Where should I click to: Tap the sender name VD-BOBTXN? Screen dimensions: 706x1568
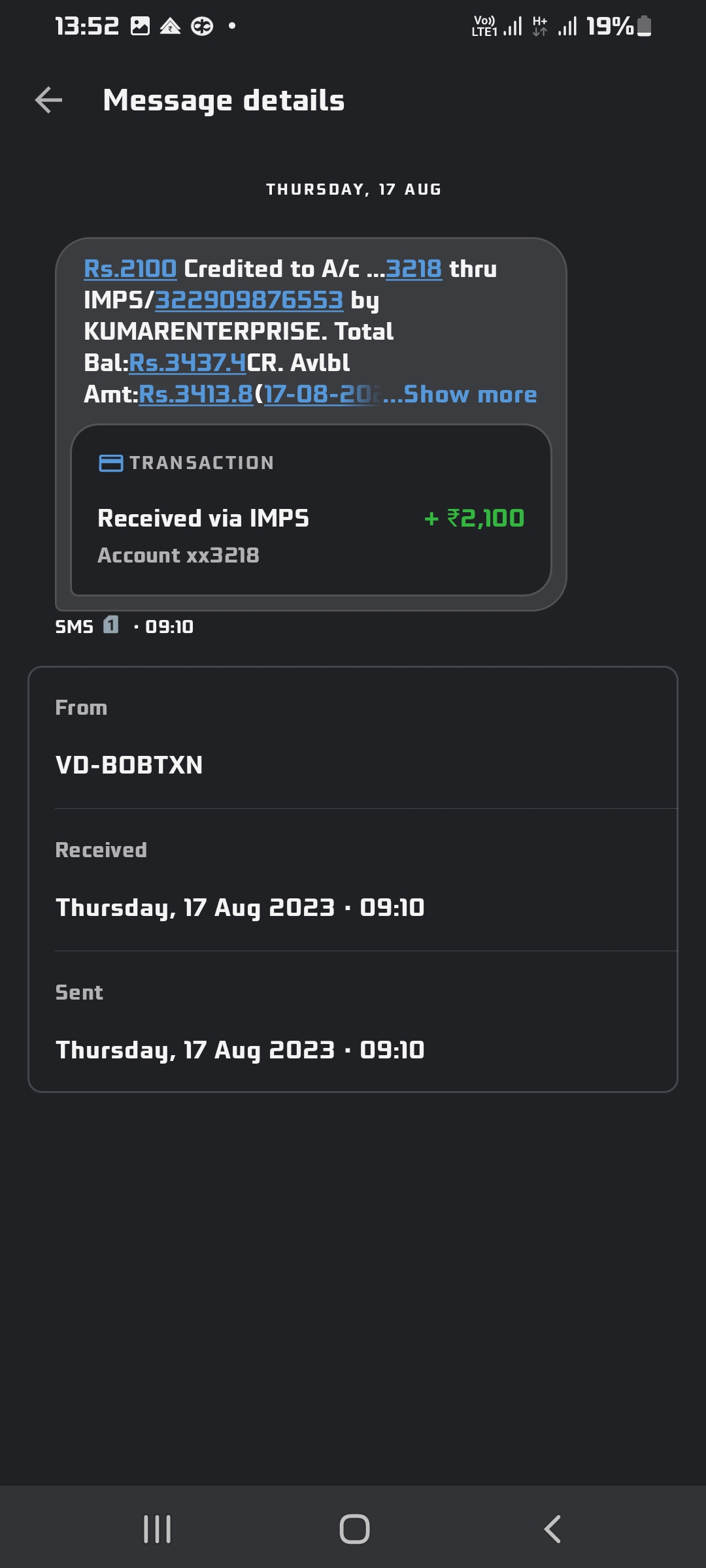coord(129,765)
